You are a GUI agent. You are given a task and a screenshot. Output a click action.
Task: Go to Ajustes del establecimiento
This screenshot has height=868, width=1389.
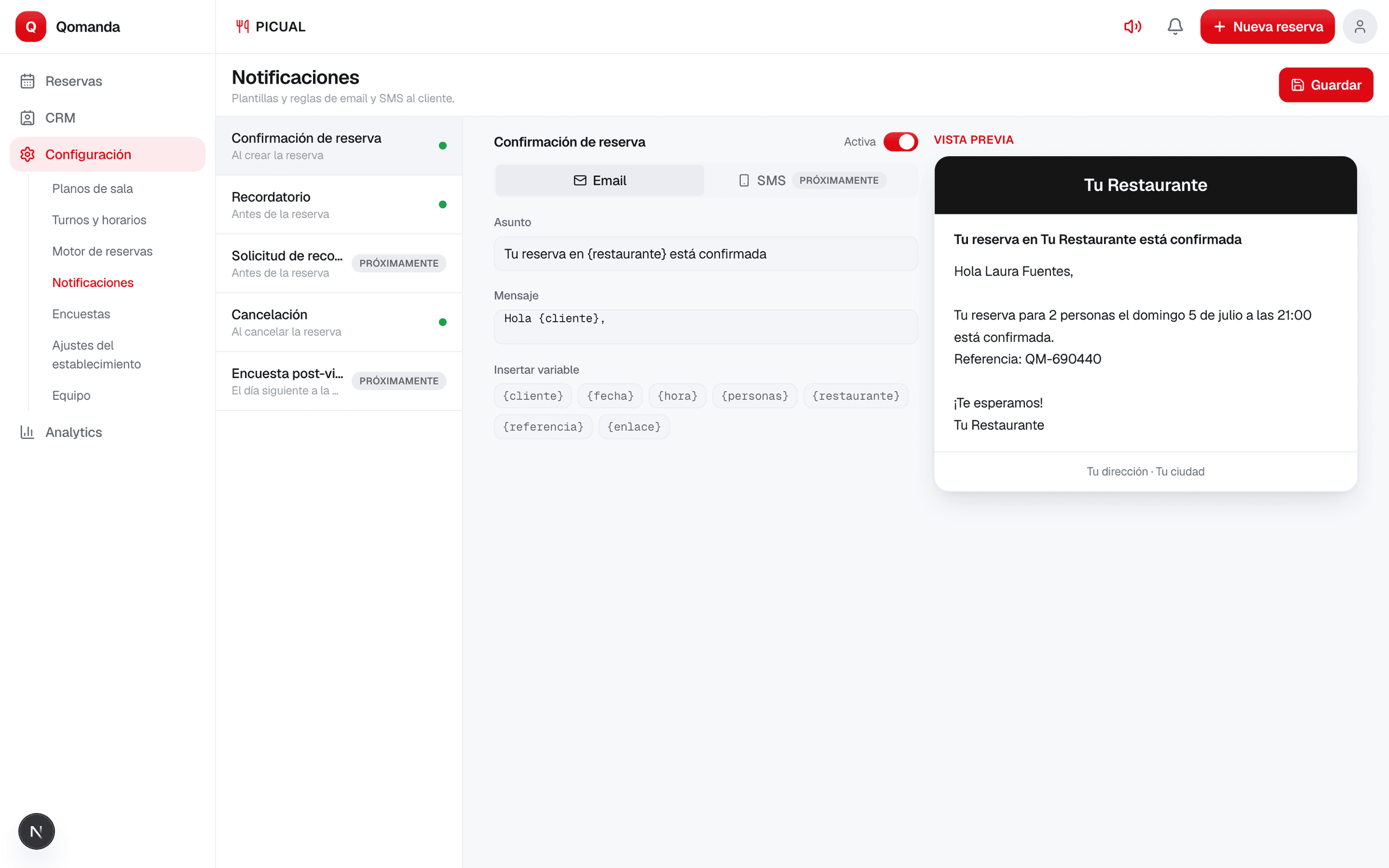pos(97,354)
